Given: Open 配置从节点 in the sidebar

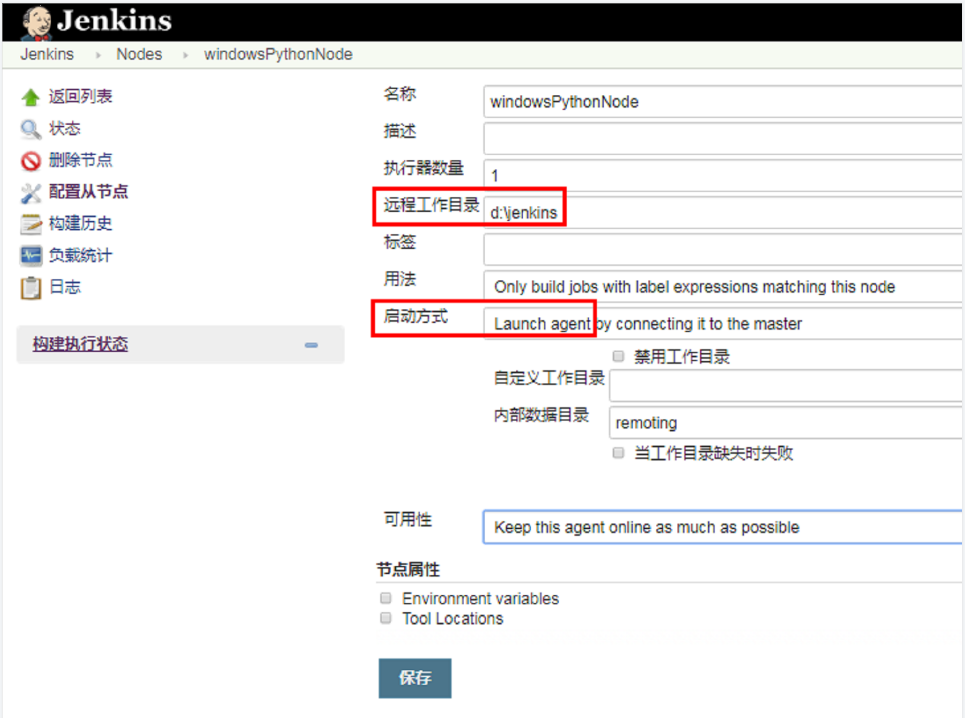Looking at the screenshot, I should (89, 192).
